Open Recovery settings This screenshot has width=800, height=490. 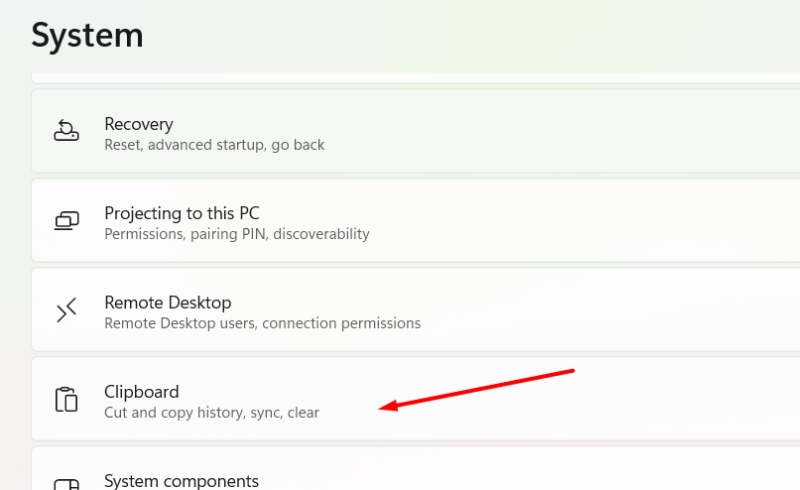tap(416, 131)
